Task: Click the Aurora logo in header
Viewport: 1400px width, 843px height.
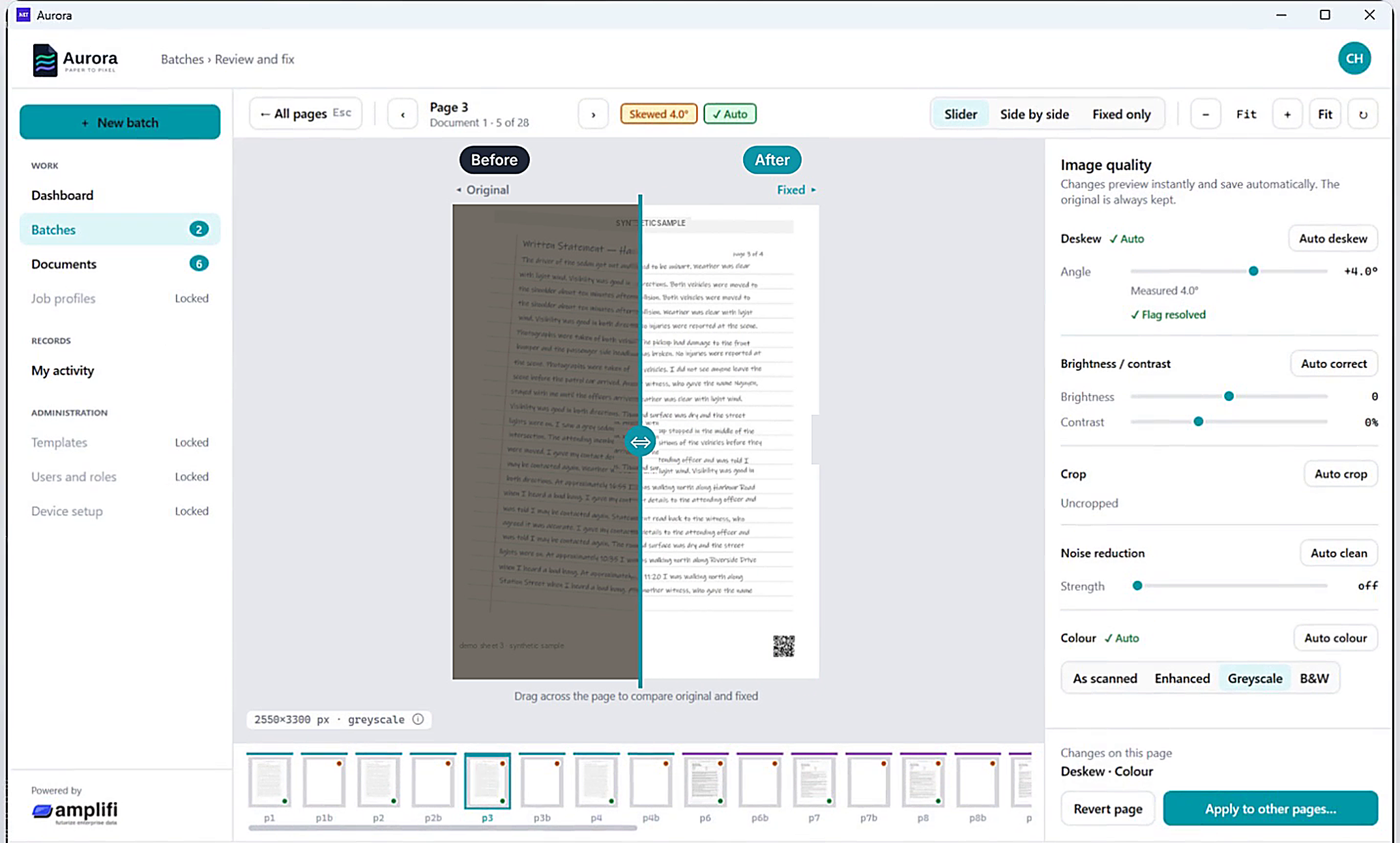Action: tap(75, 60)
